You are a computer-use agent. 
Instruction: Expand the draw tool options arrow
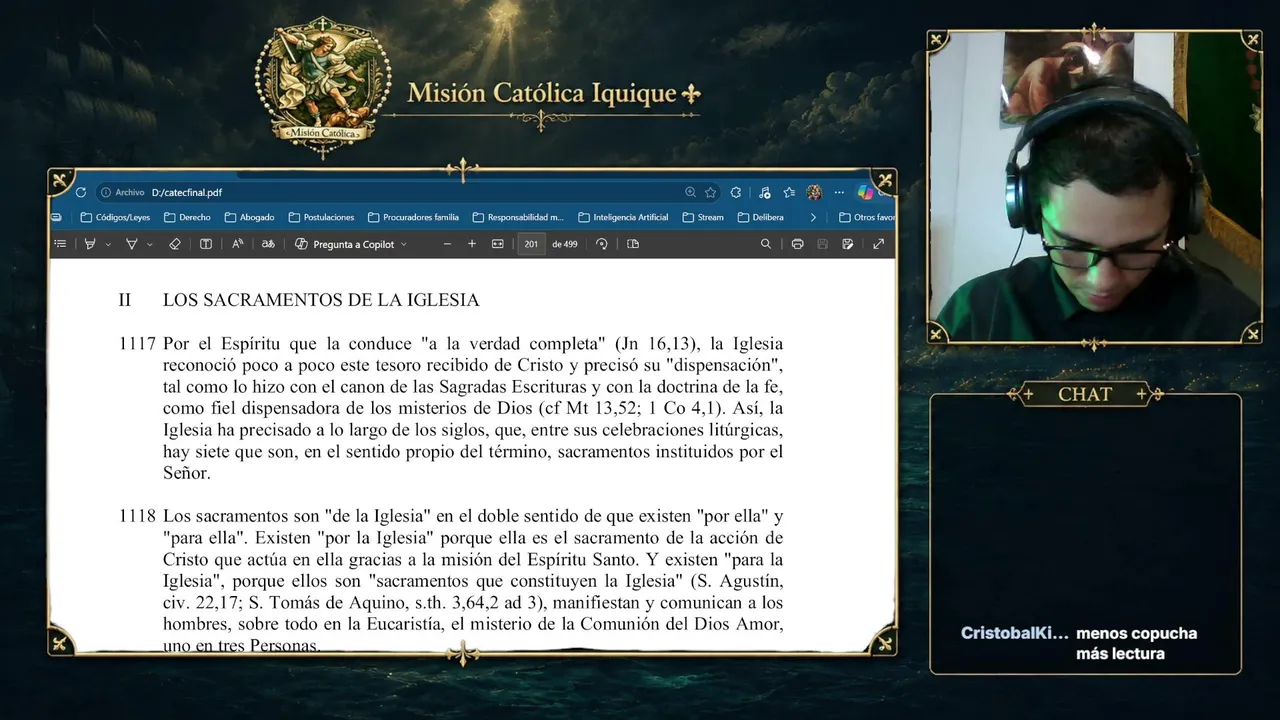click(150, 244)
